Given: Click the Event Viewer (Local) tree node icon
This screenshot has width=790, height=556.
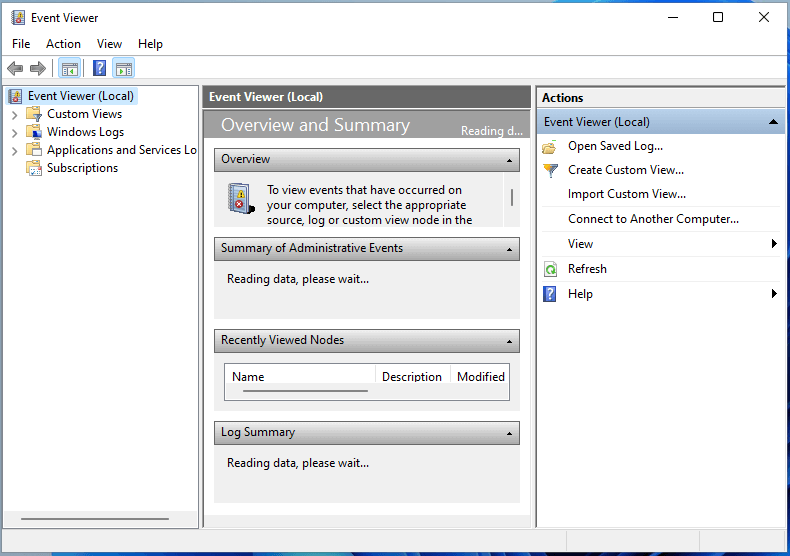Looking at the screenshot, I should point(16,96).
